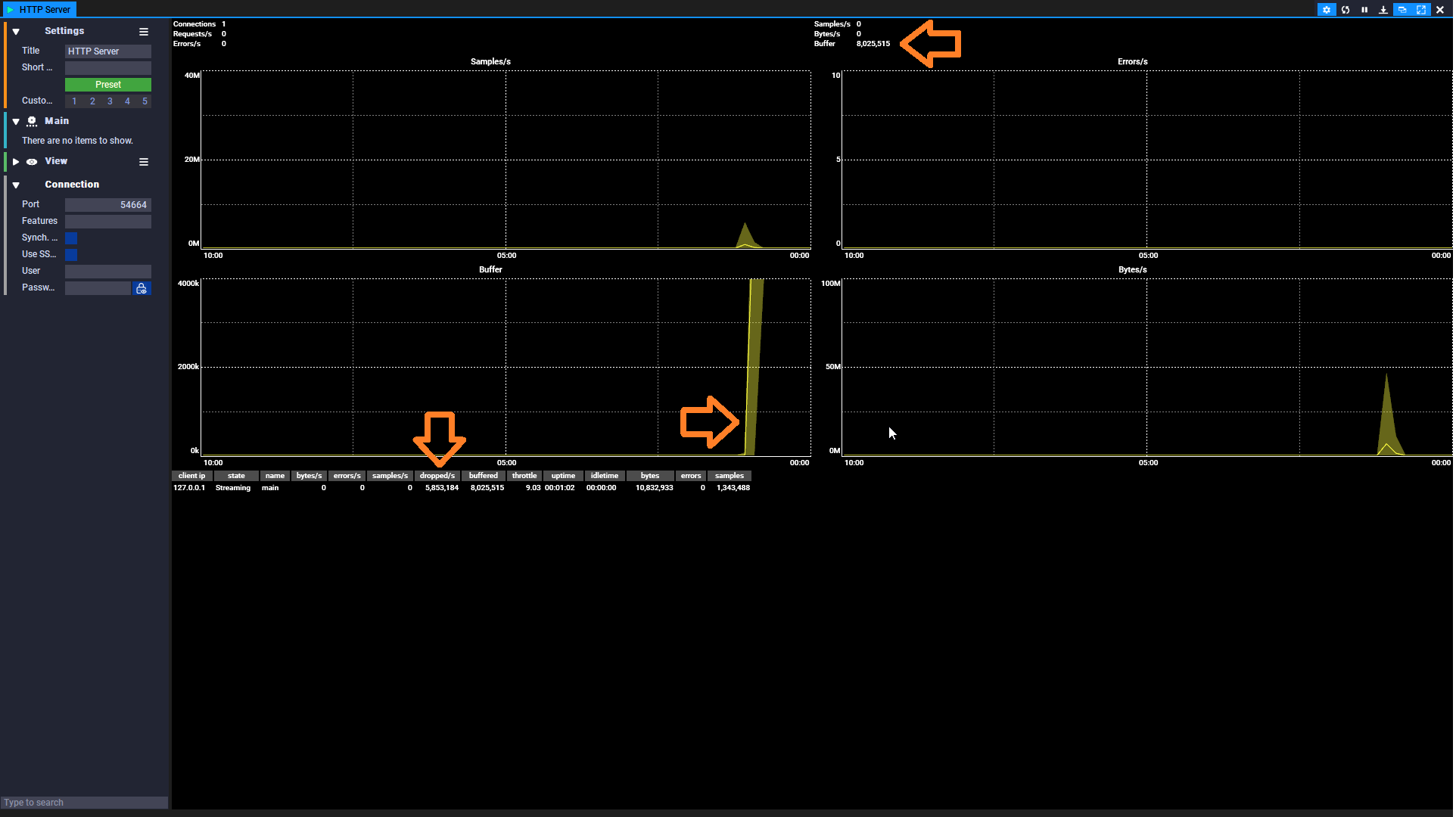Select custom preset 1
This screenshot has height=817, width=1456.
(74, 101)
